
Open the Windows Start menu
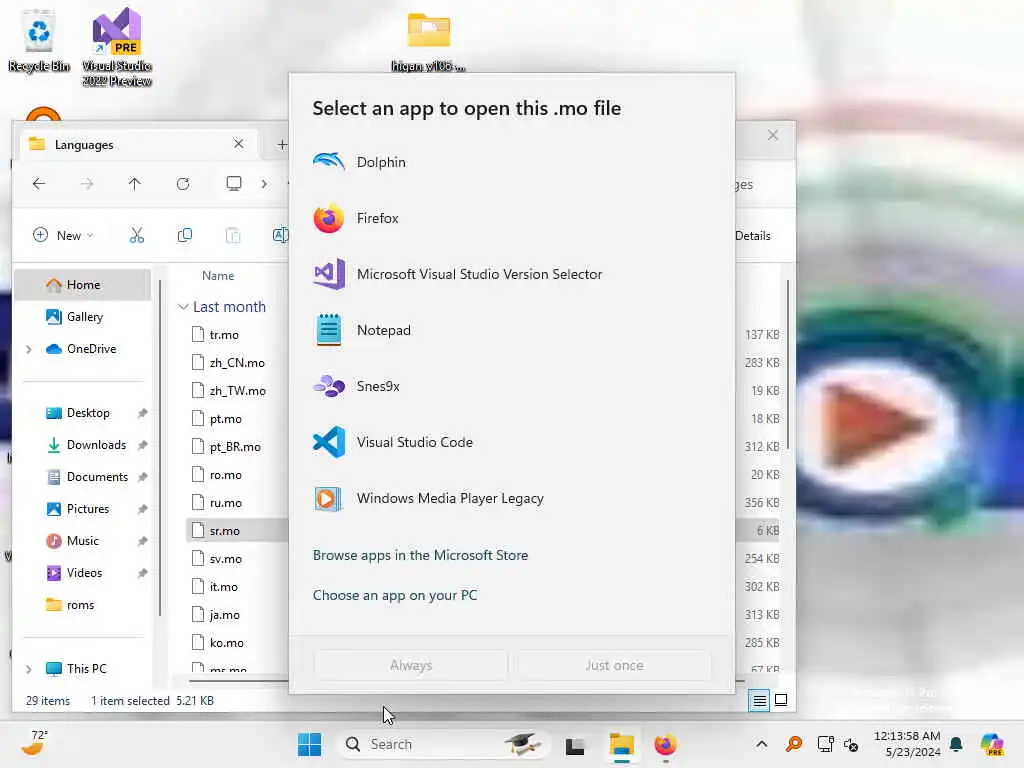(310, 744)
